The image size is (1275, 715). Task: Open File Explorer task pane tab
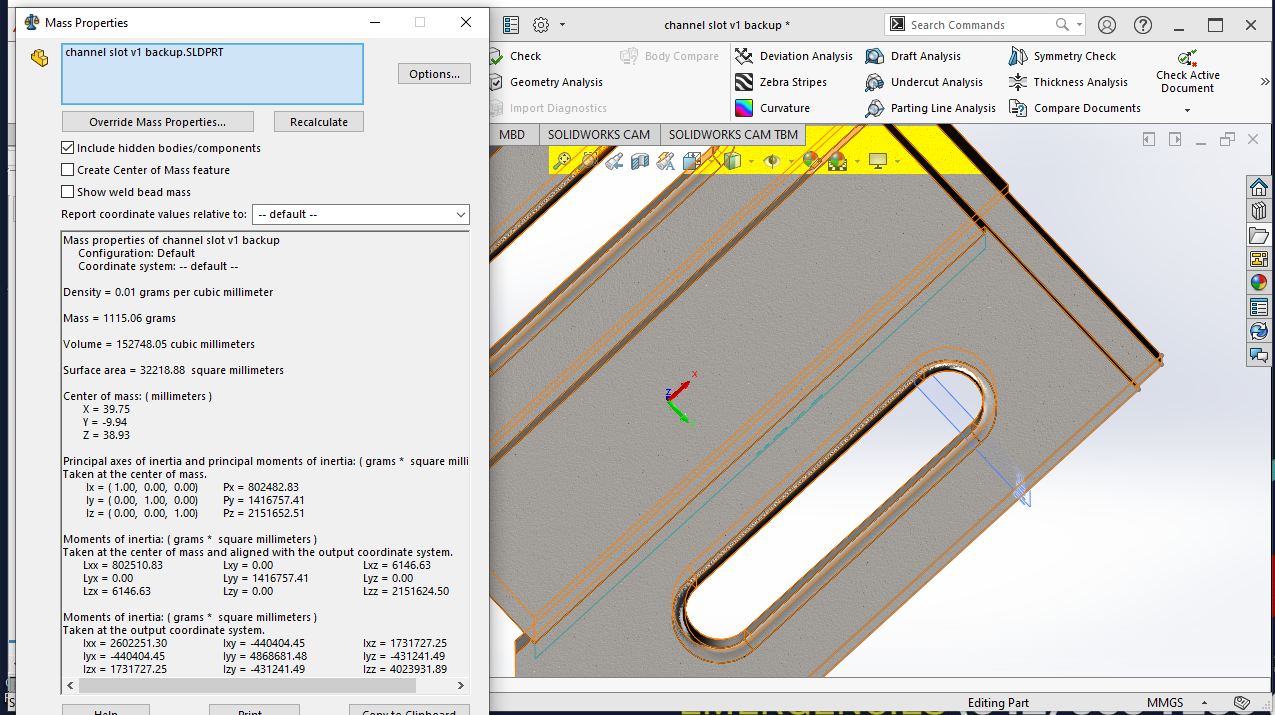(x=1259, y=235)
